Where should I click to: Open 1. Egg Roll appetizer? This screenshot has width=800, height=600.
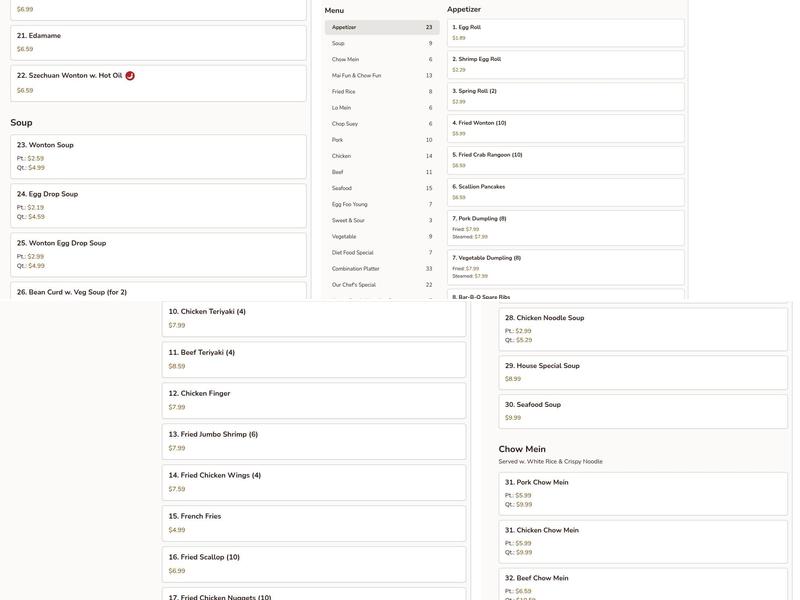565,33
